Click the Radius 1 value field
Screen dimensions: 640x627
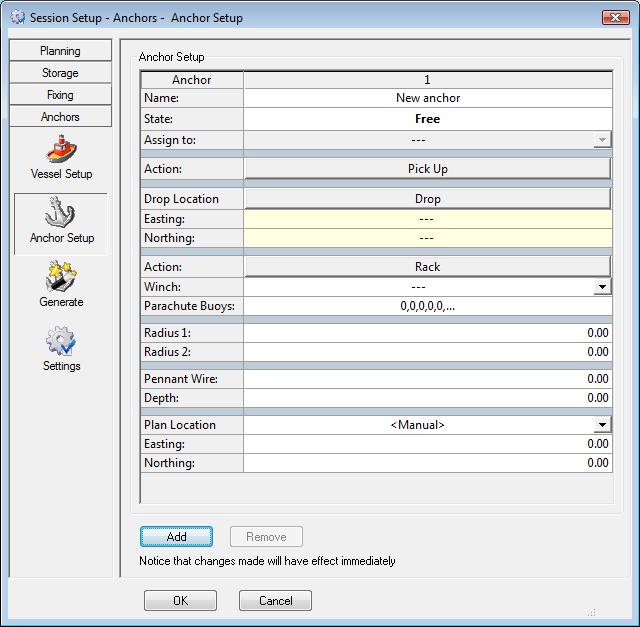point(427,333)
